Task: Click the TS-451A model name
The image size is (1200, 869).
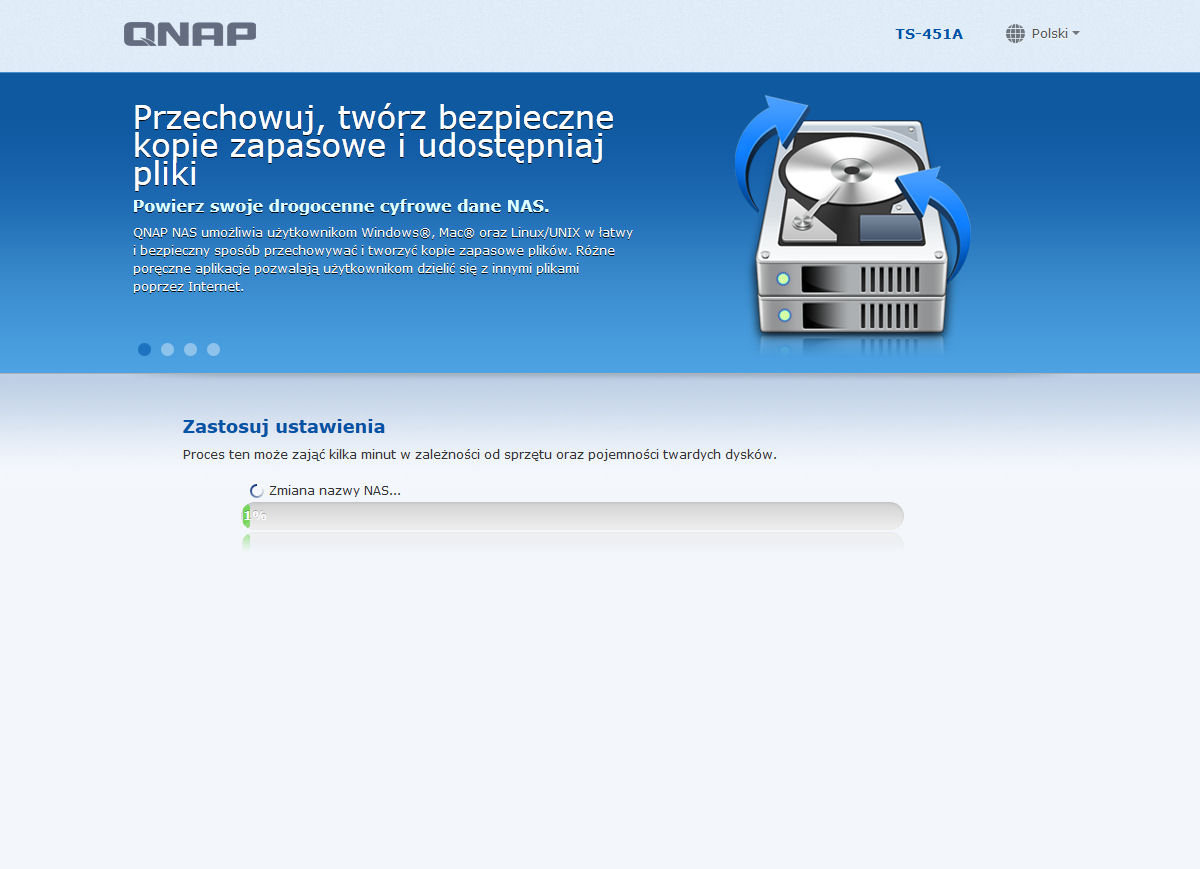Action: click(929, 34)
